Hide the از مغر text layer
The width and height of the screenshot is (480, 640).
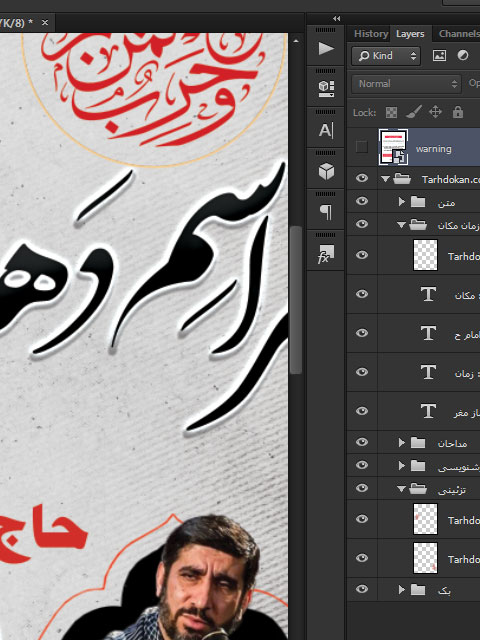pos(362,411)
